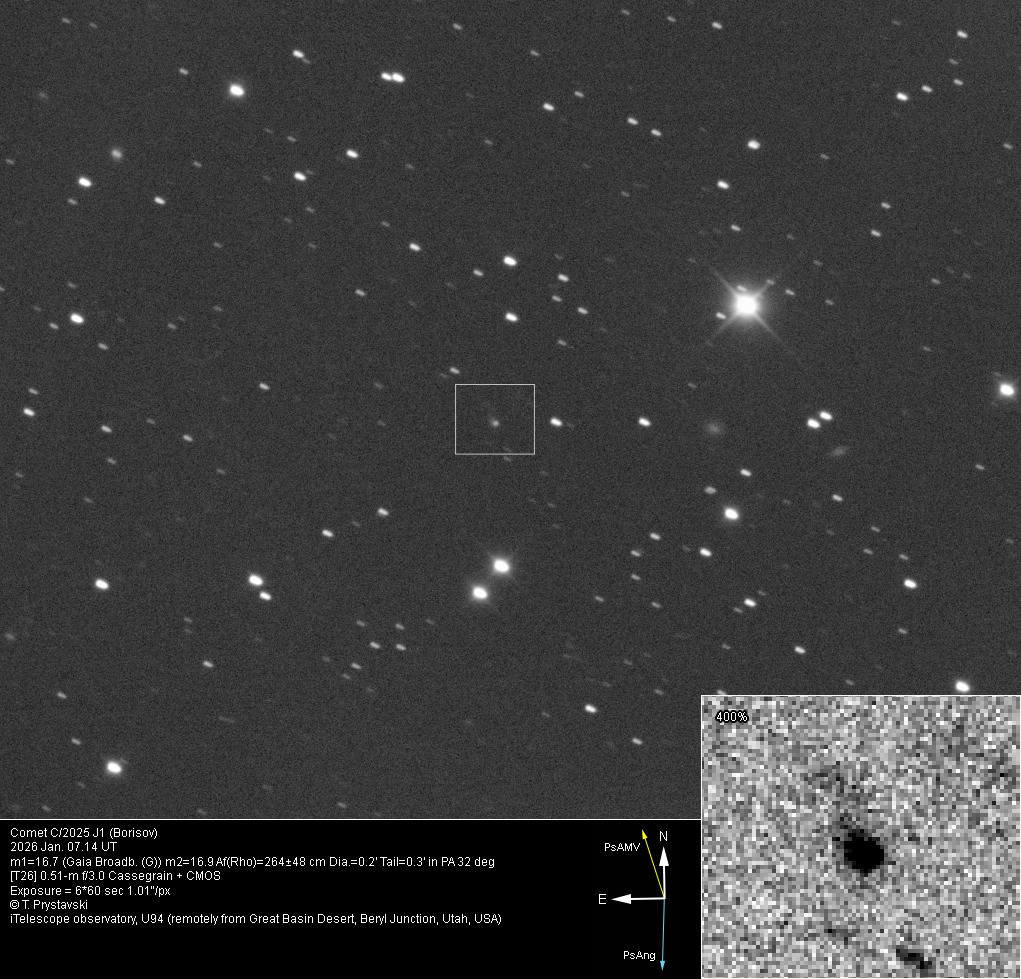Click the 2026 Jan. 07.14 UT date

tap(64, 846)
